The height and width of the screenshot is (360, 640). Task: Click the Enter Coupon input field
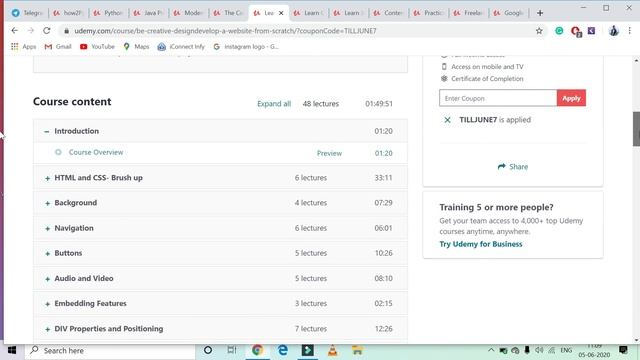pyautogui.click(x=498, y=98)
